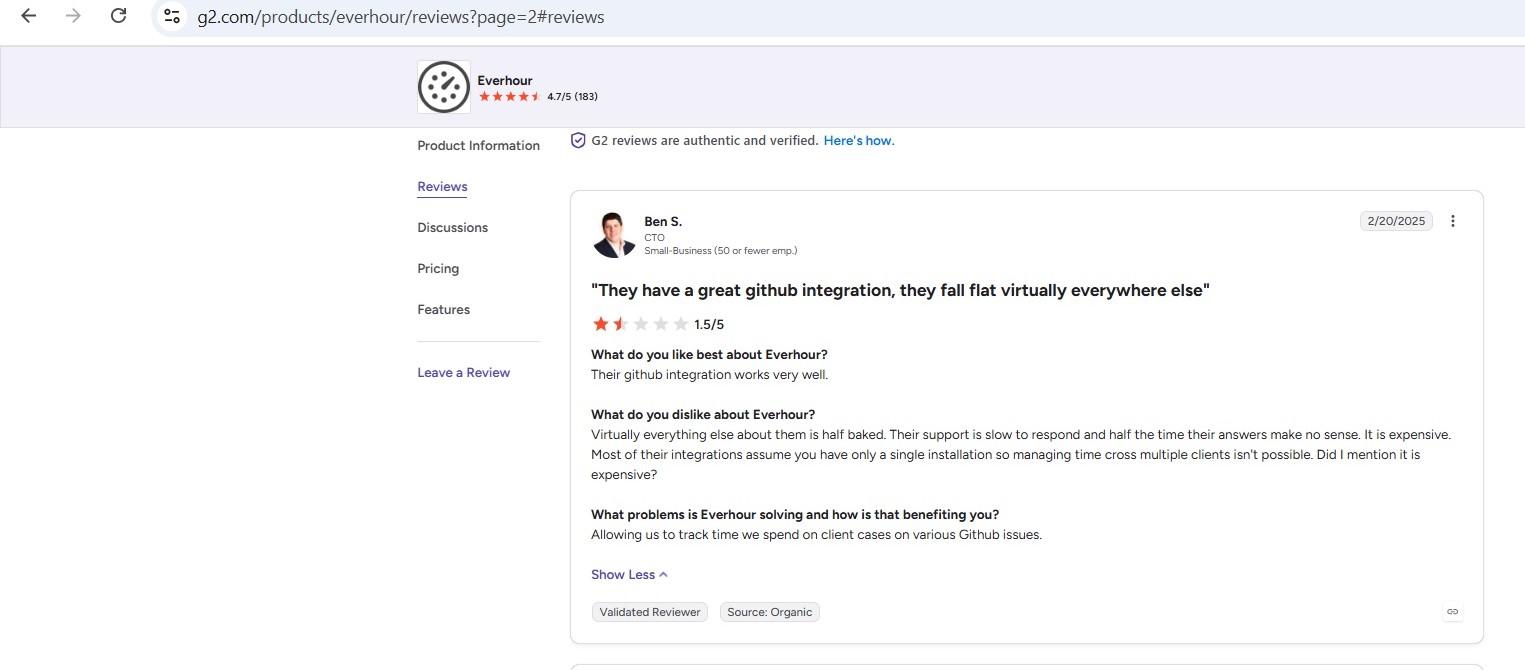Screen dimensions: 1525x670
Task: Click the Source: Organic tag
Action: (769, 612)
